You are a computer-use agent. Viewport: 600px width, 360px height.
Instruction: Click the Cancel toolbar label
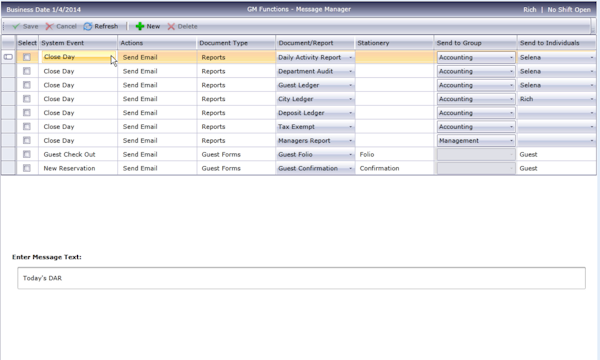point(66,26)
